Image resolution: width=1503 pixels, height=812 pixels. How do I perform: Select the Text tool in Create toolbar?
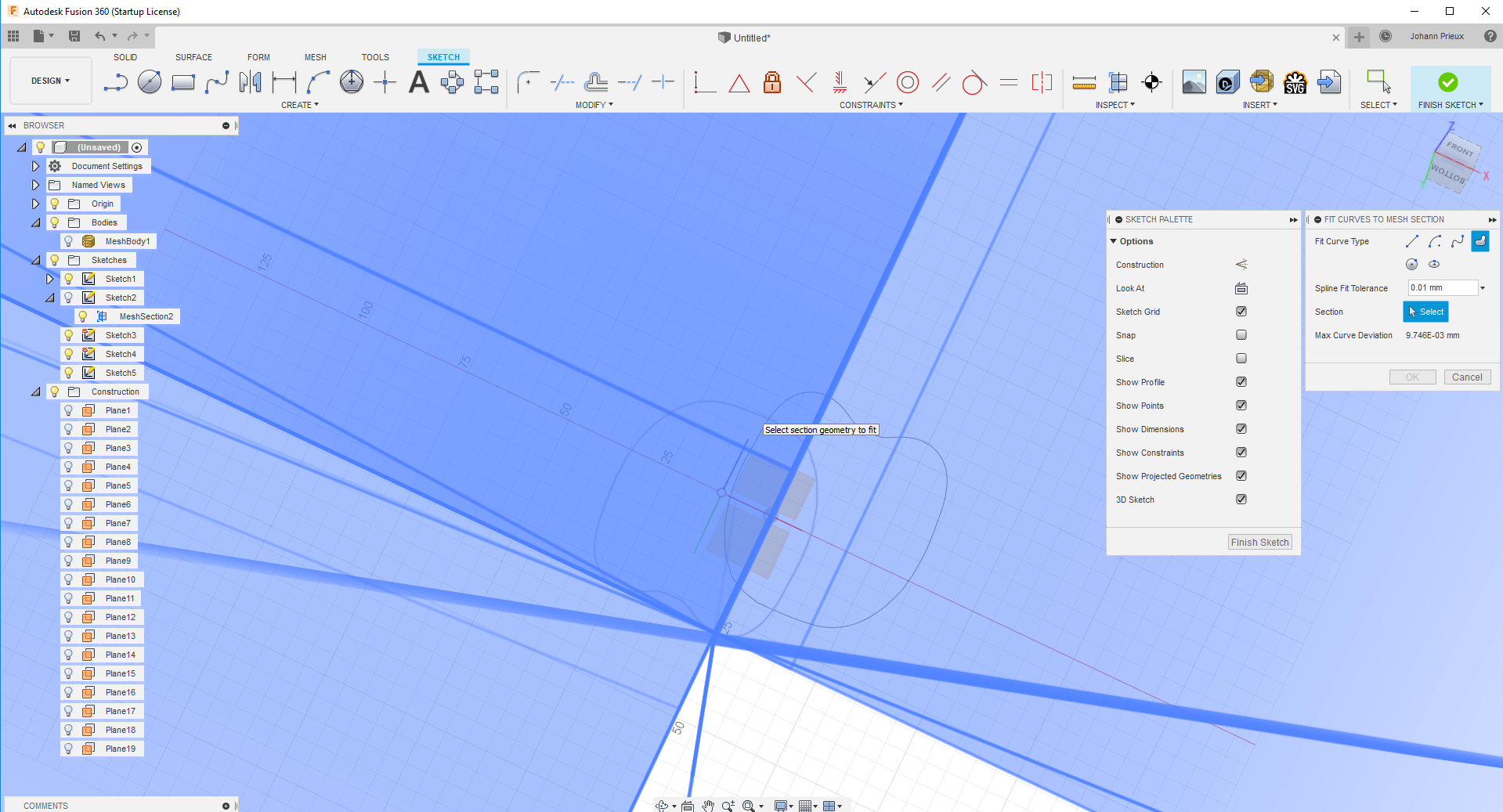tap(419, 81)
